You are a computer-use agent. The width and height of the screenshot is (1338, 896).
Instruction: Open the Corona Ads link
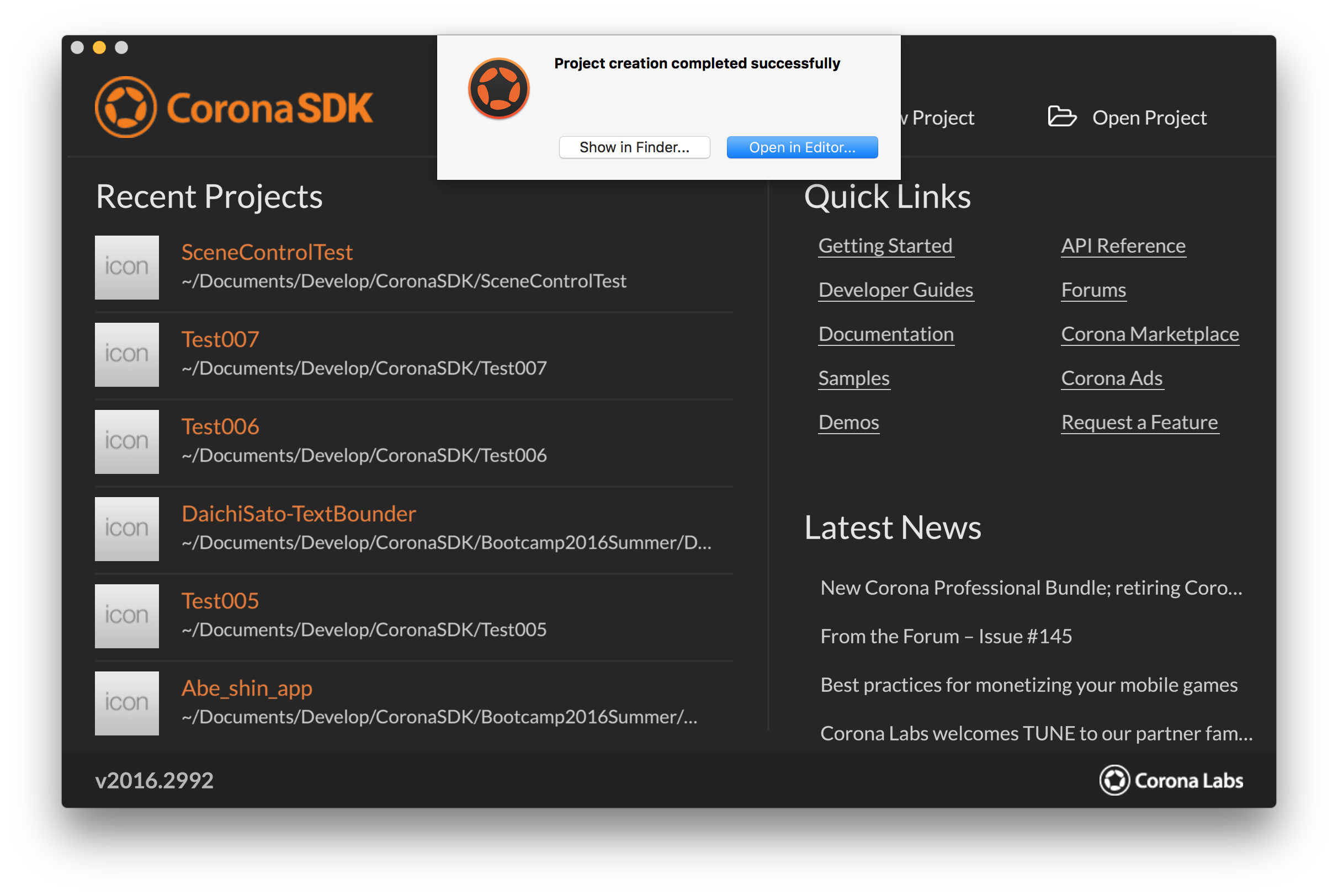coord(1112,378)
